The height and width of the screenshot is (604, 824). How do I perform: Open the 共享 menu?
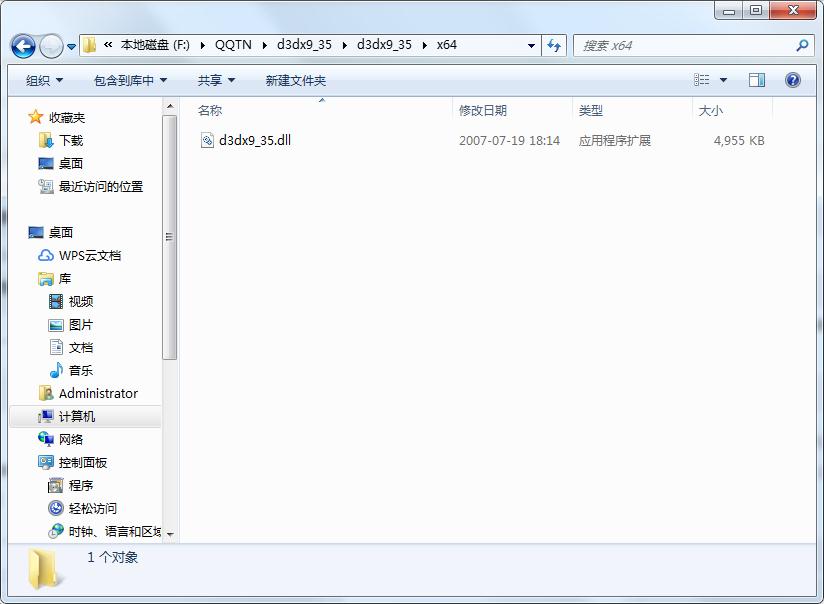click(x=216, y=80)
